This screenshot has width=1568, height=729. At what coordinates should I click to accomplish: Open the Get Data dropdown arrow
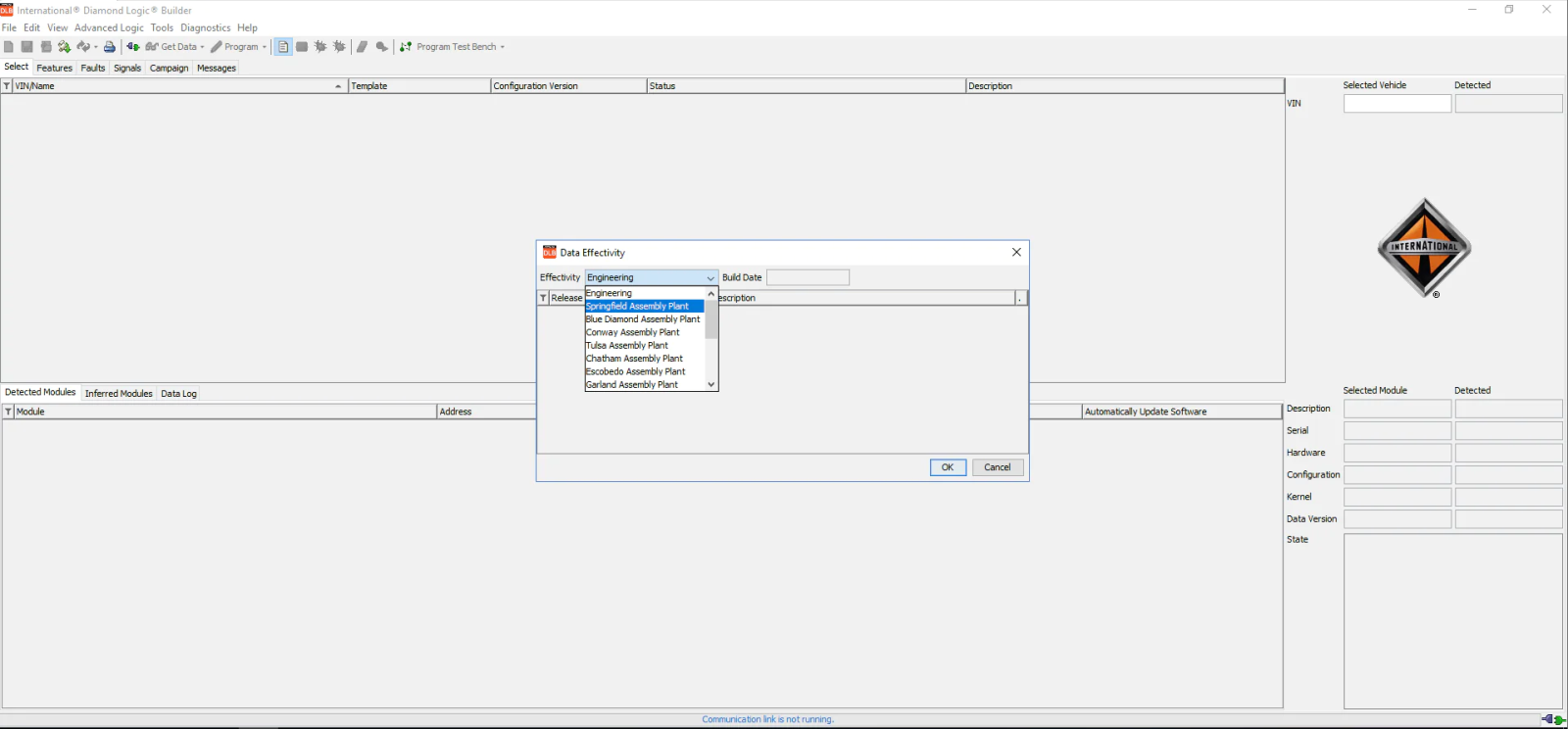pyautogui.click(x=203, y=47)
